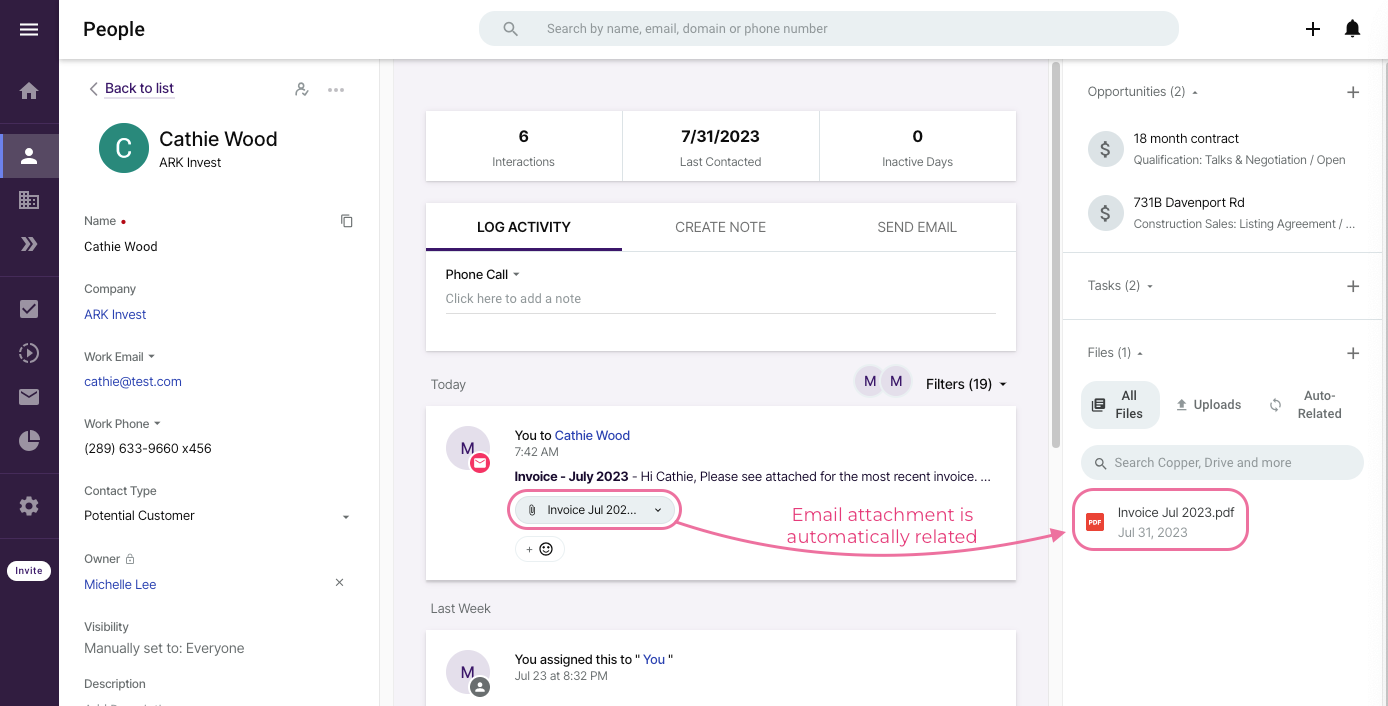Image resolution: width=1388 pixels, height=706 pixels.
Task: Click the phone number (289) 633-9660 x456
Action: click(148, 448)
